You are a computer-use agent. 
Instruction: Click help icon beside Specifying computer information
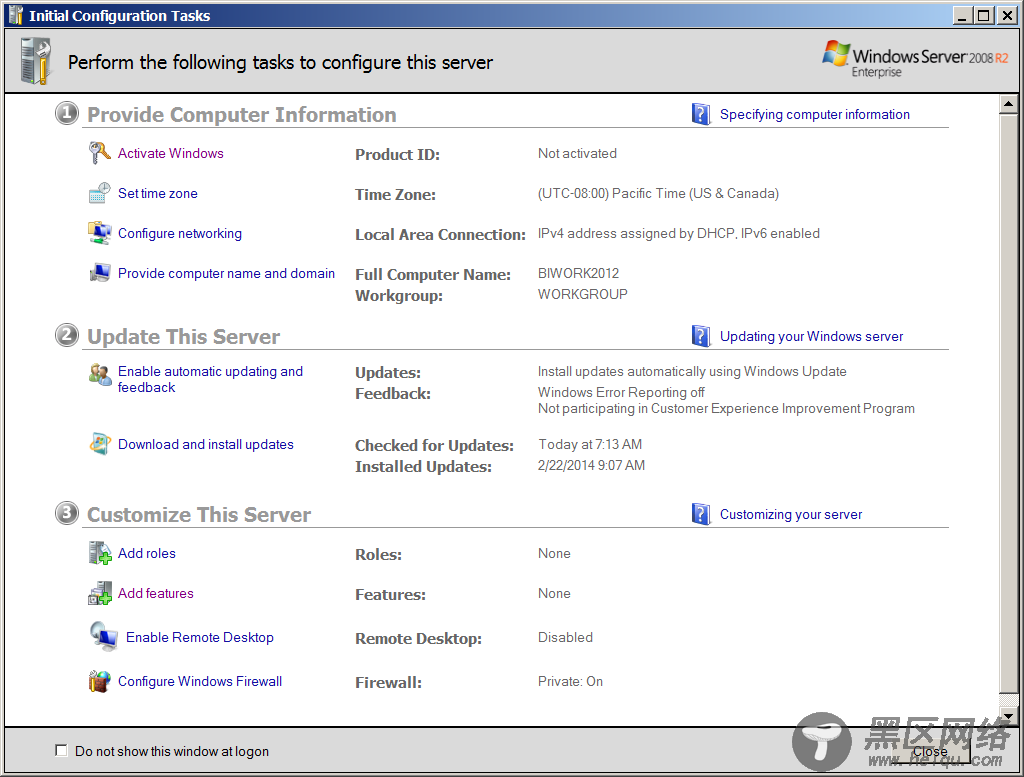701,114
